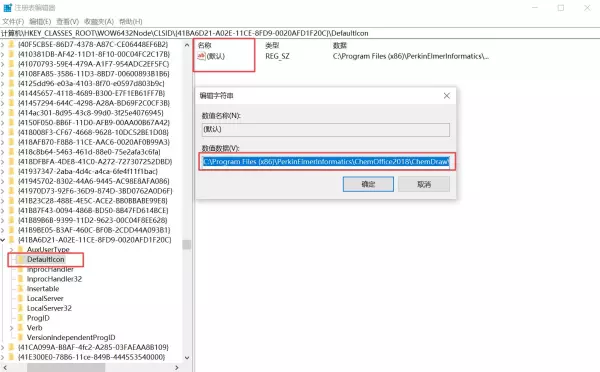Screen dimensions: 600x372
Task: Select the LocalServer32 key
Action: tap(49, 308)
